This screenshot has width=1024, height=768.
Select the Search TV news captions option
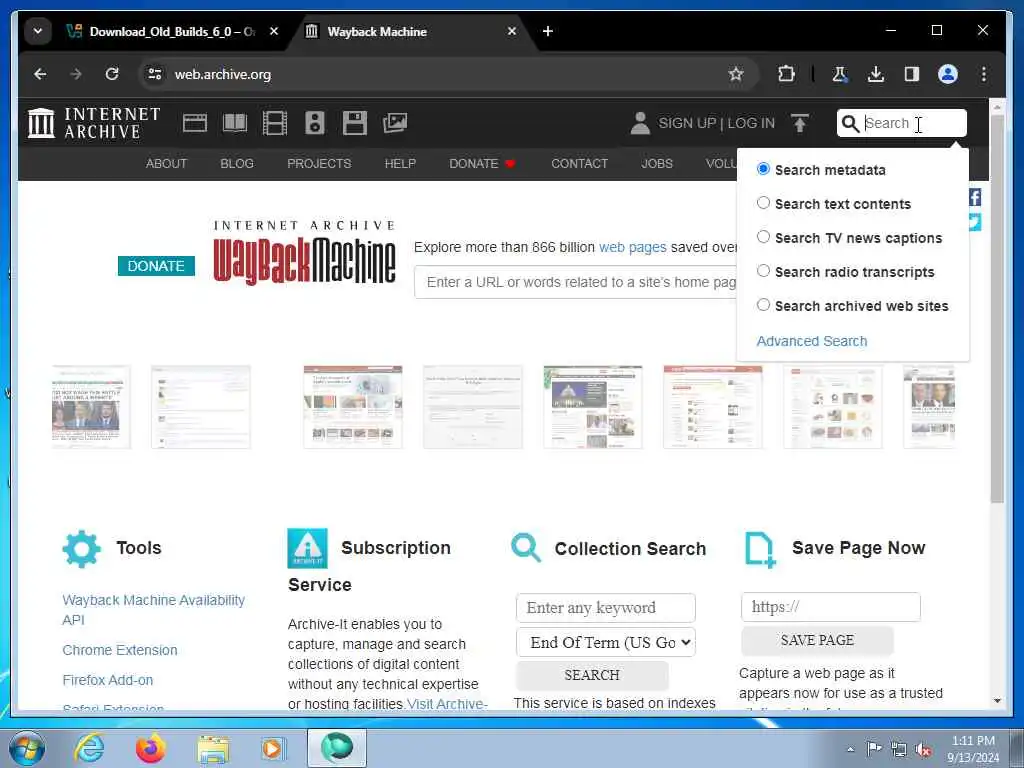(x=763, y=237)
